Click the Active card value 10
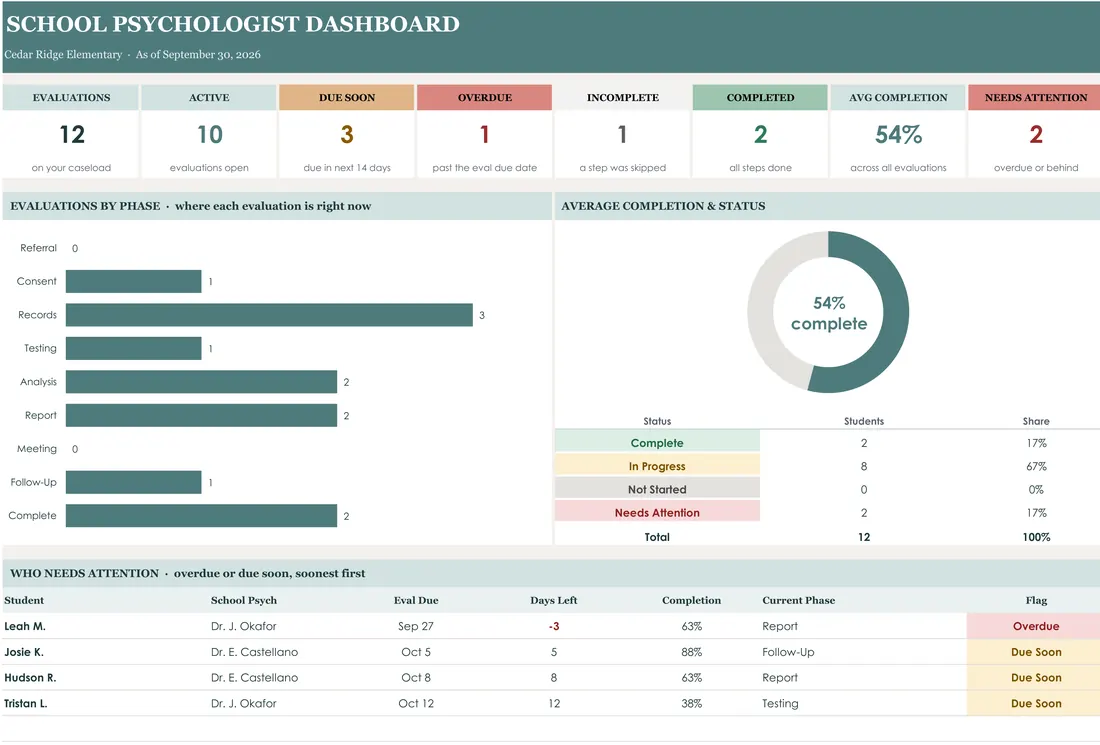Screen dimensions: 1100x745 tap(209, 134)
